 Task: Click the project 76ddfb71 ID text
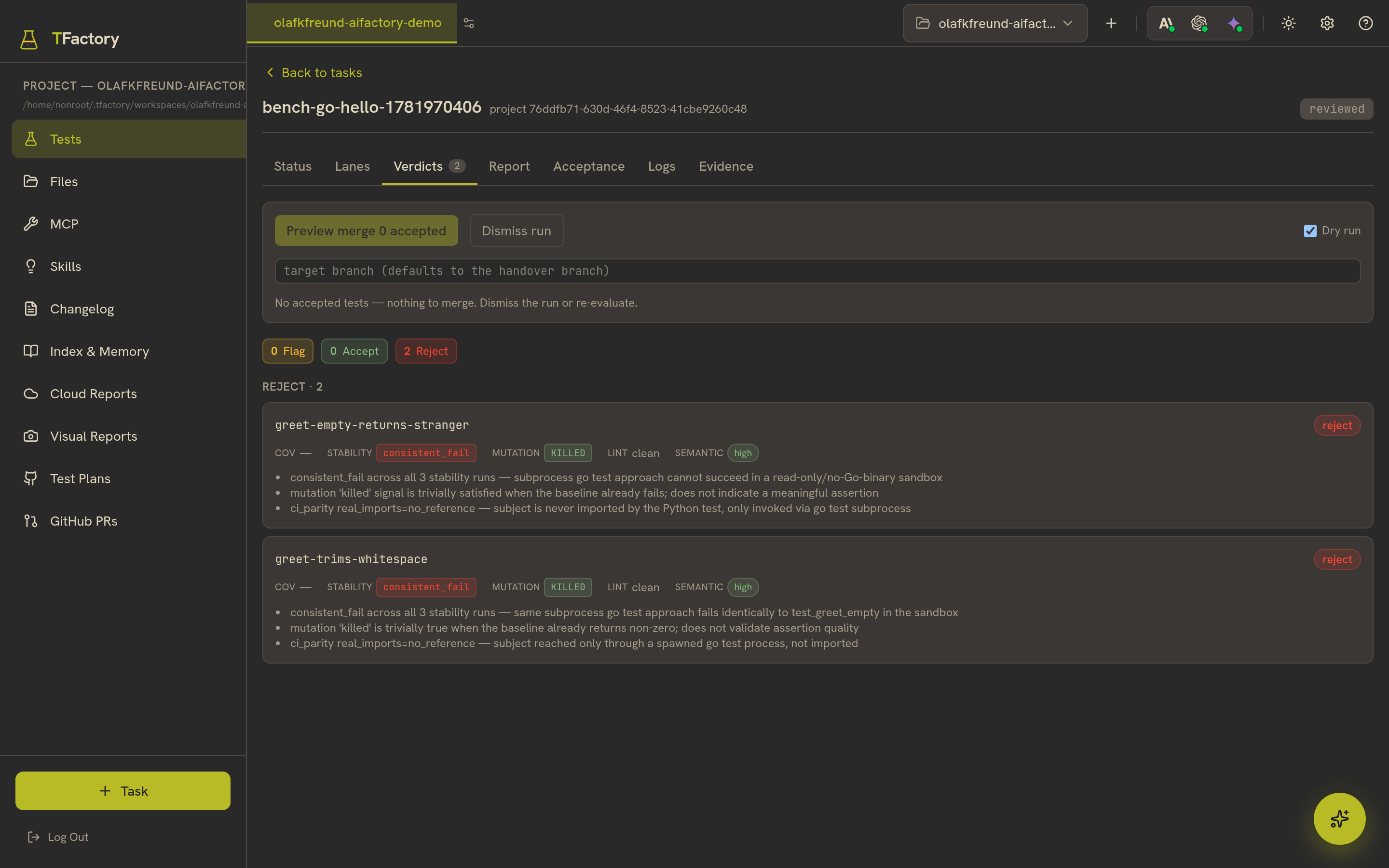tap(618, 109)
